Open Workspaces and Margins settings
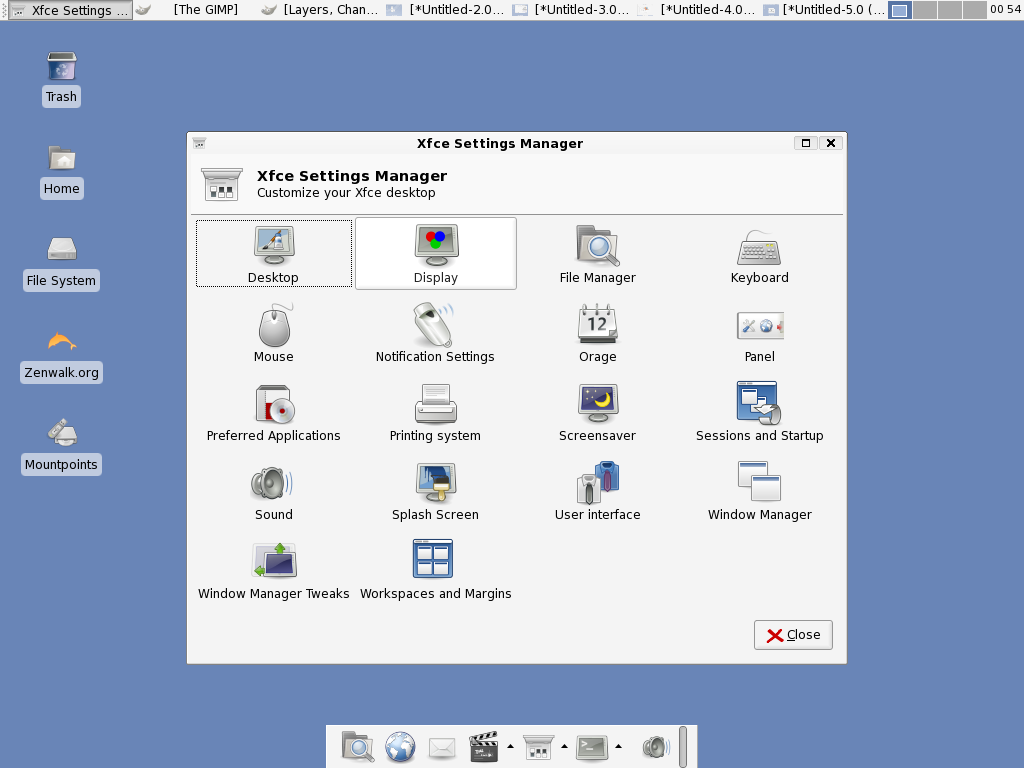 point(436,569)
